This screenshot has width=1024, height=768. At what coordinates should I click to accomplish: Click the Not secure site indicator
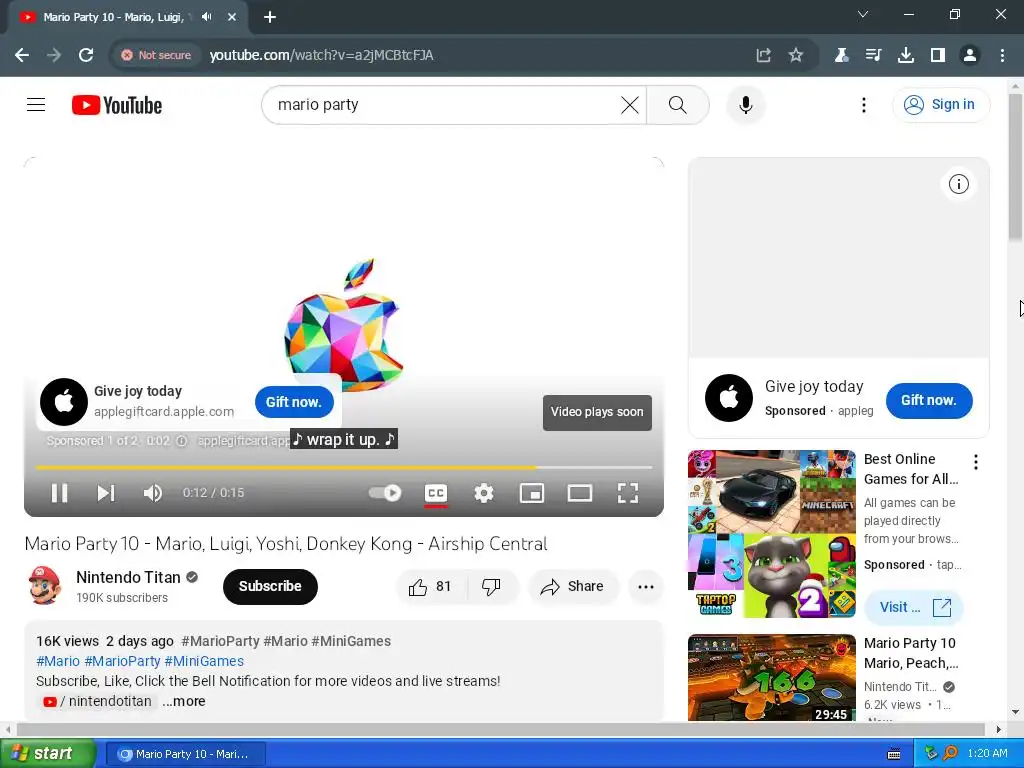pyautogui.click(x=156, y=55)
